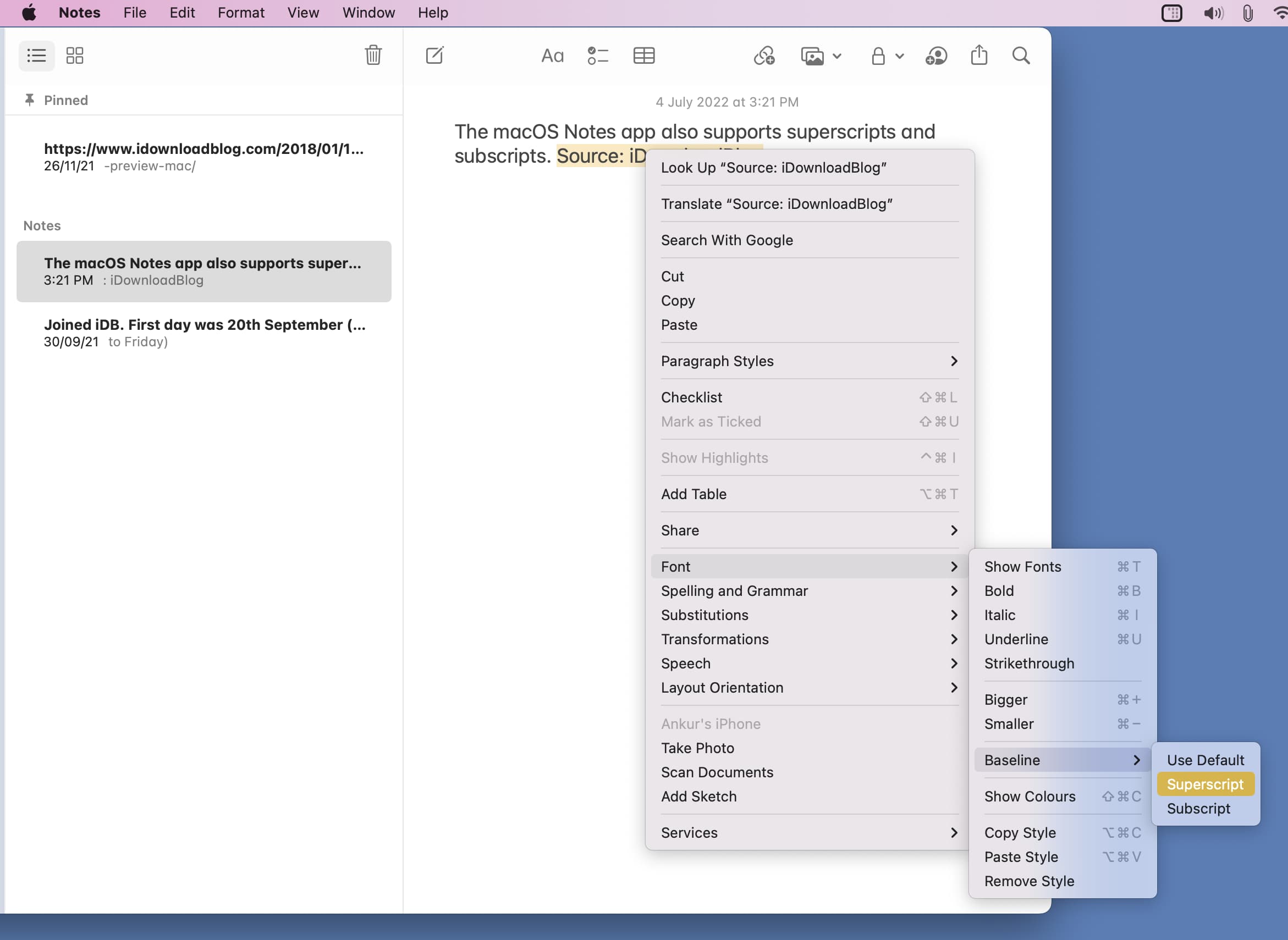Image resolution: width=1288 pixels, height=940 pixels.
Task: Insert a checklist using toolbar icon
Action: pyautogui.click(x=598, y=56)
